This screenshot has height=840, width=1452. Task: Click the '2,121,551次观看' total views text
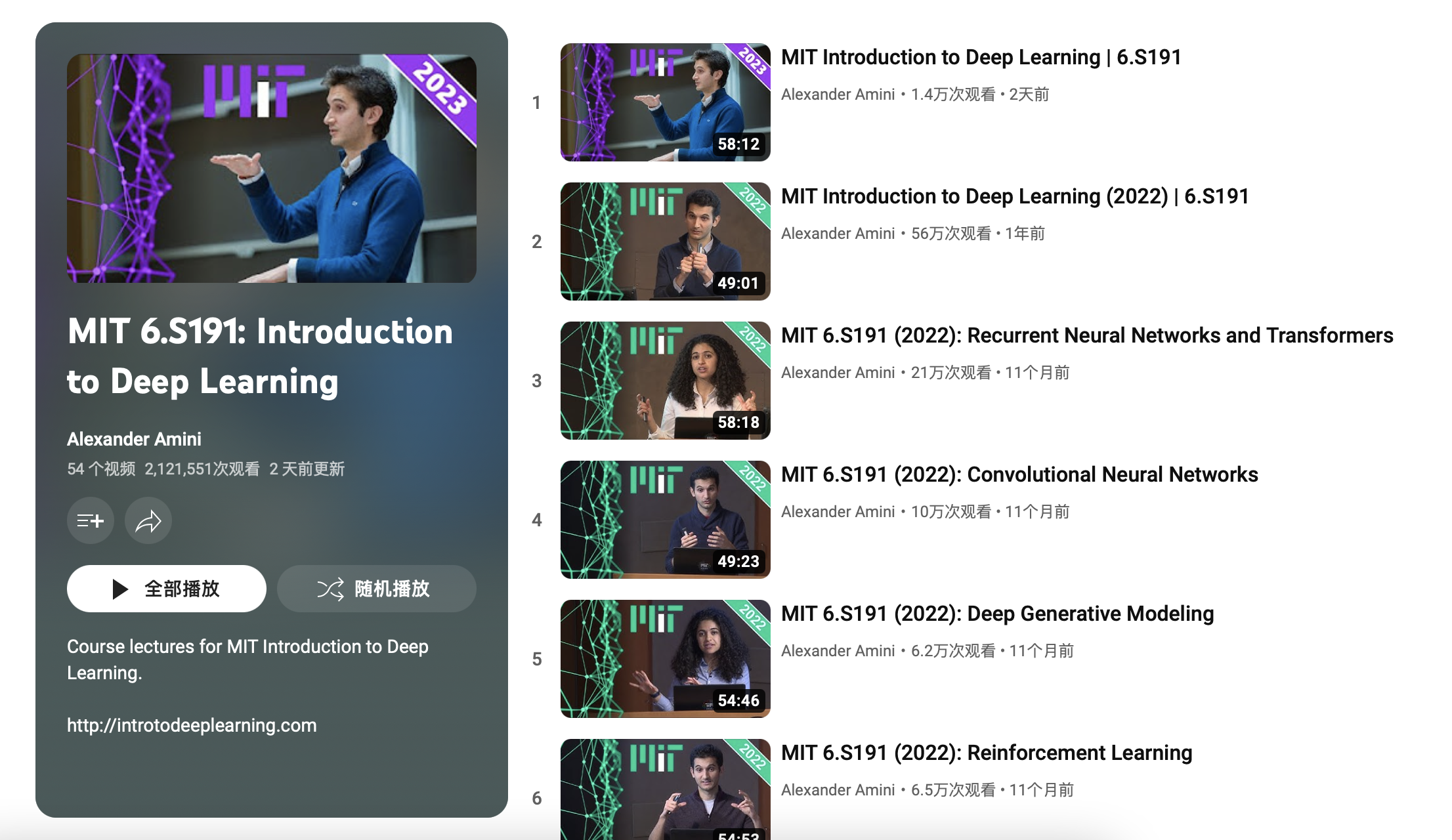tap(202, 469)
